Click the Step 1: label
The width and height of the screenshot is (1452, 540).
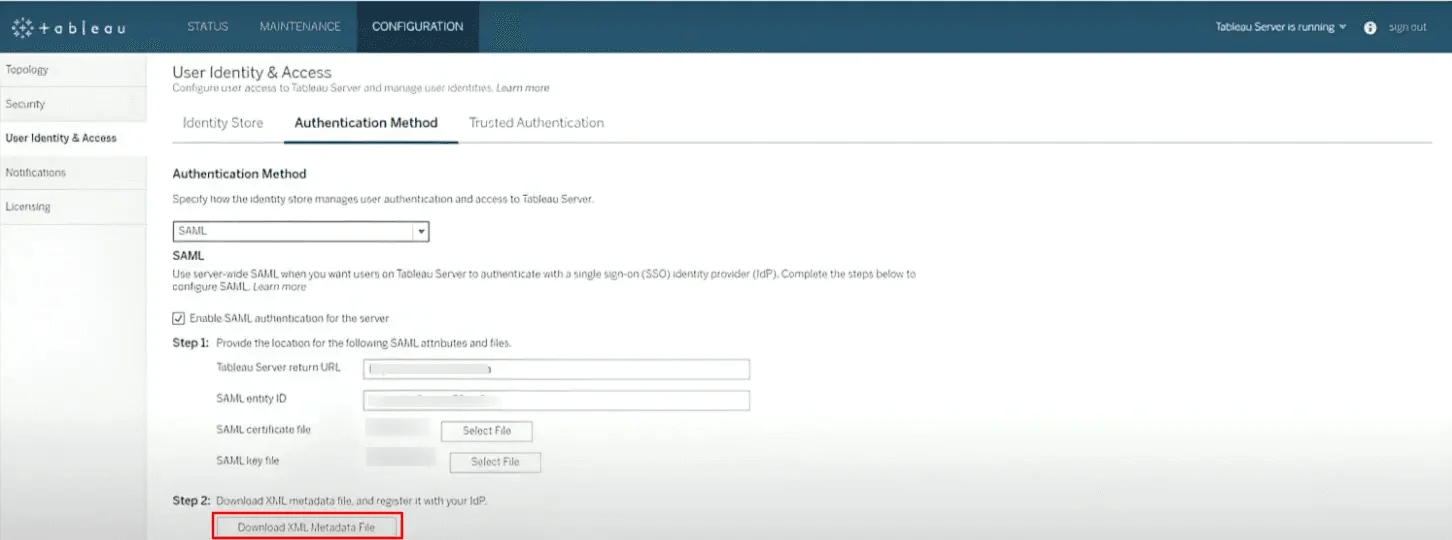pyautogui.click(x=191, y=343)
